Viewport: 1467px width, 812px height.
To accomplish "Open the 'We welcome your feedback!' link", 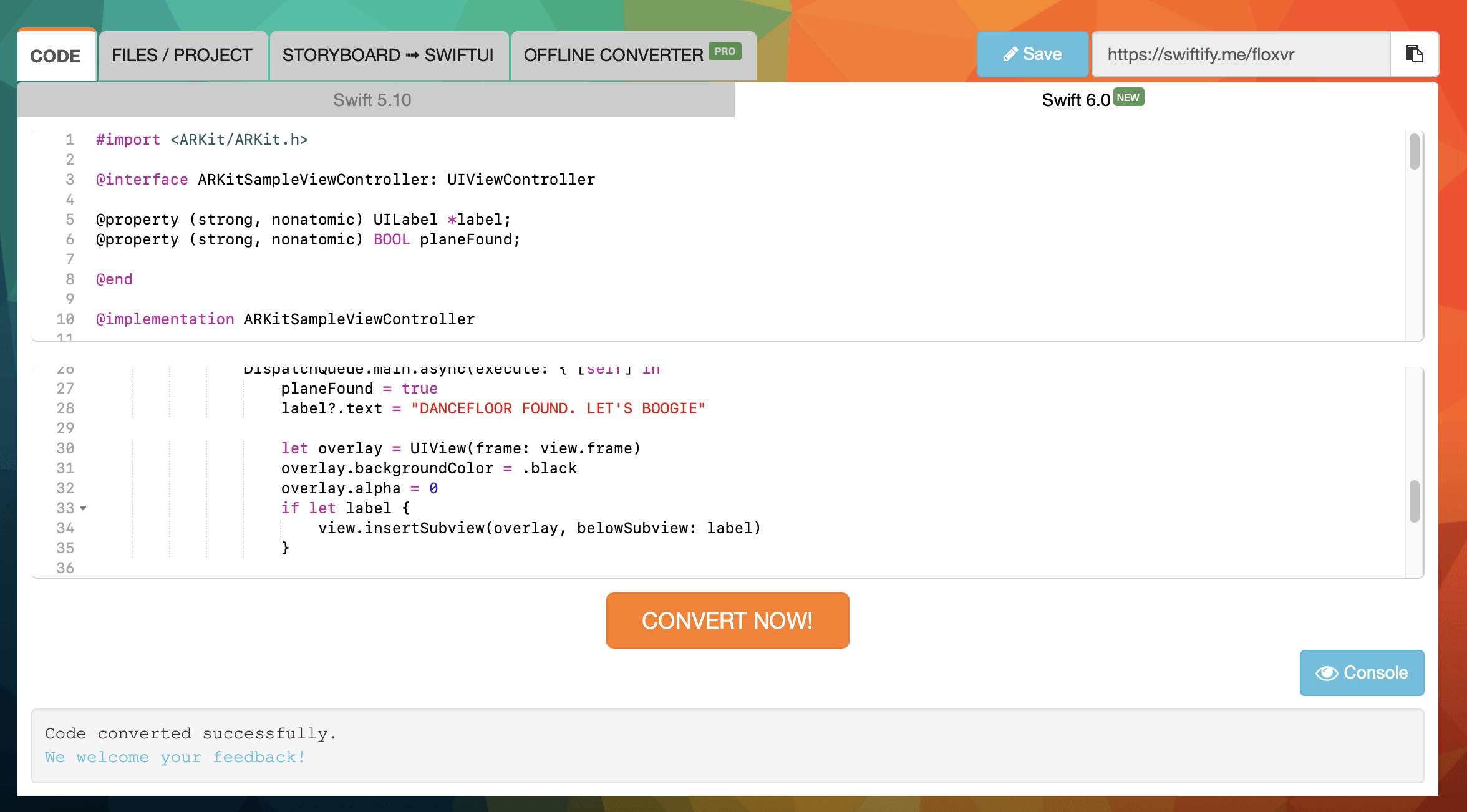I will pyautogui.click(x=175, y=757).
